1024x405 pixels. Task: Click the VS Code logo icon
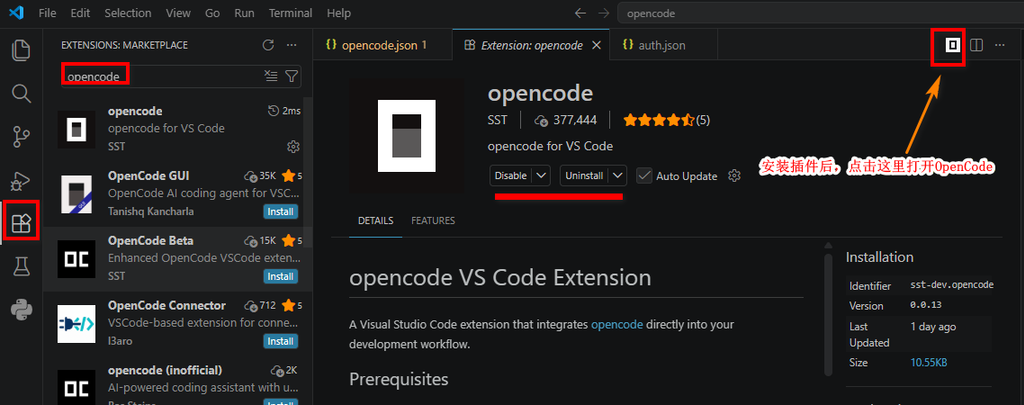tap(16, 13)
